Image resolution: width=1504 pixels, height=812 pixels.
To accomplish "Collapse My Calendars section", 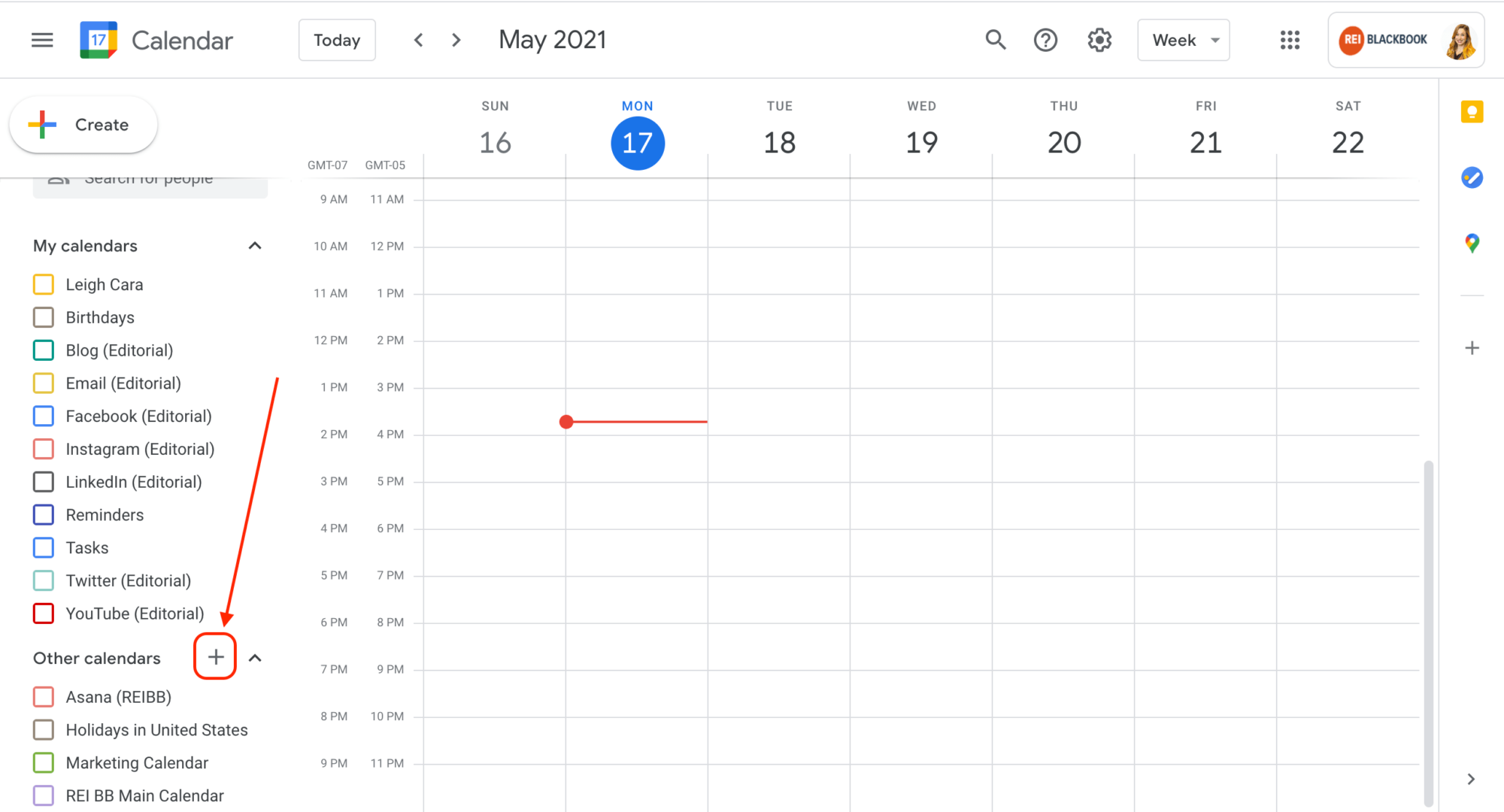I will 254,245.
